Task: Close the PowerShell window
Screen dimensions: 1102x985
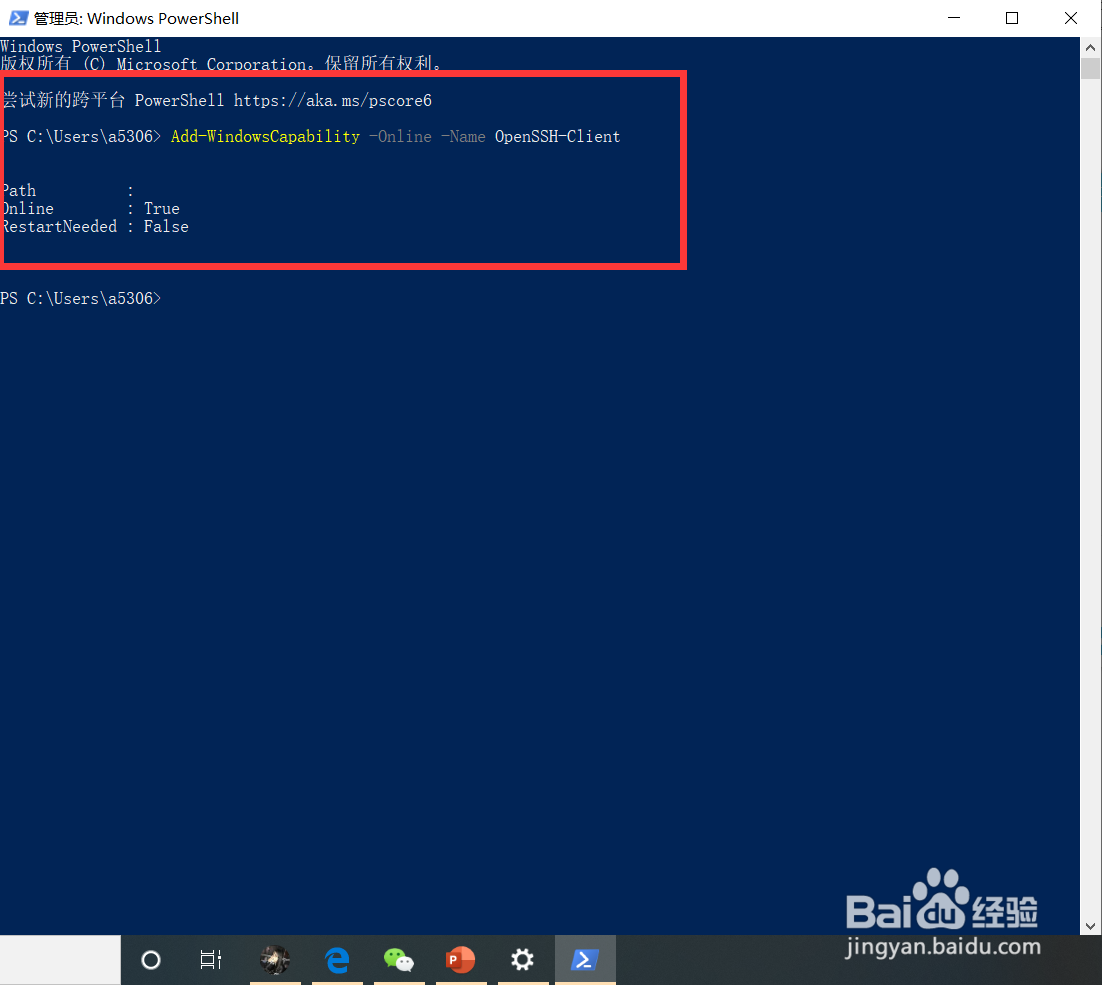Action: pyautogui.click(x=1070, y=18)
